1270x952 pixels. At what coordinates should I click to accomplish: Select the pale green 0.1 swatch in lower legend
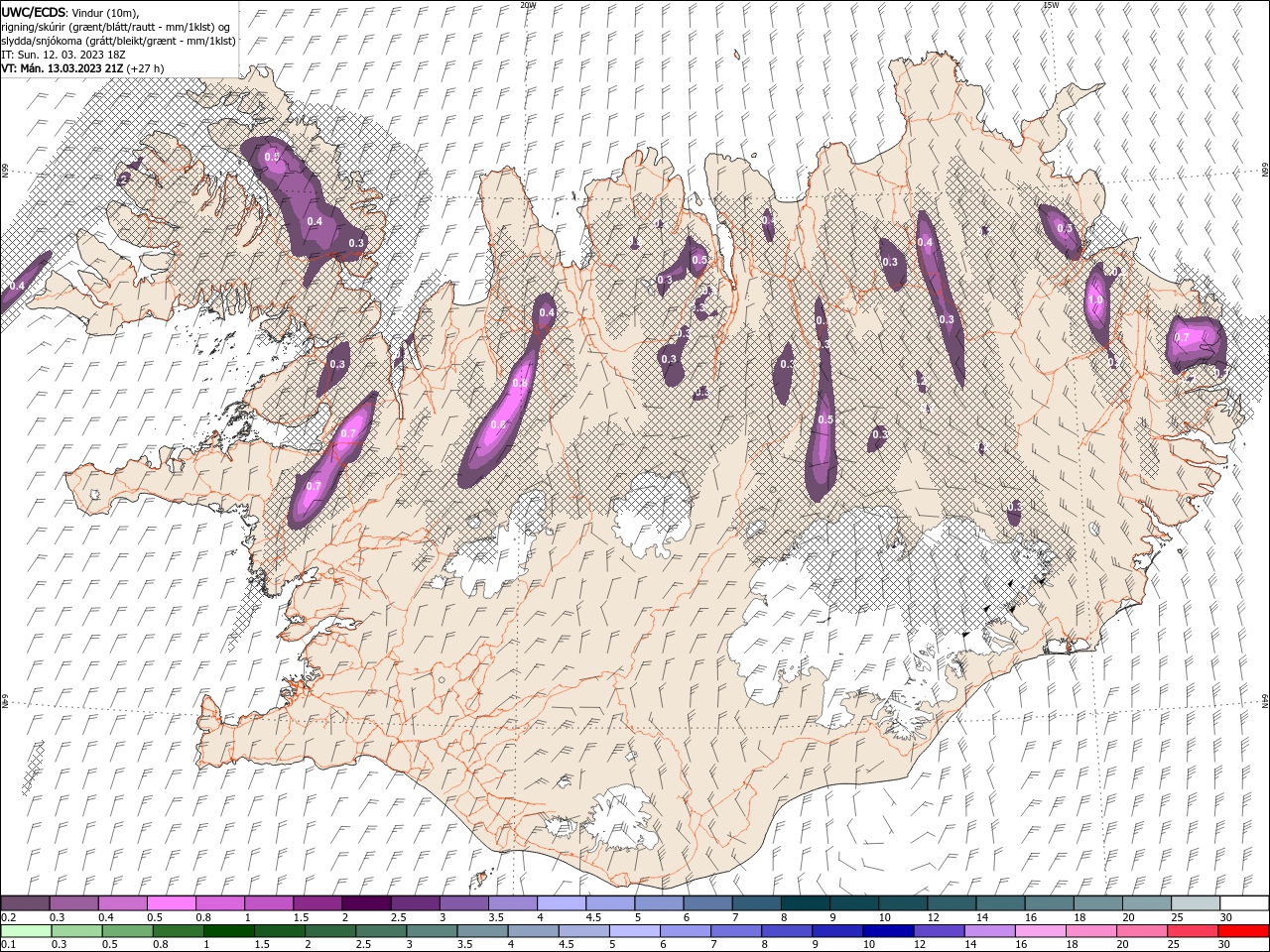point(25,931)
